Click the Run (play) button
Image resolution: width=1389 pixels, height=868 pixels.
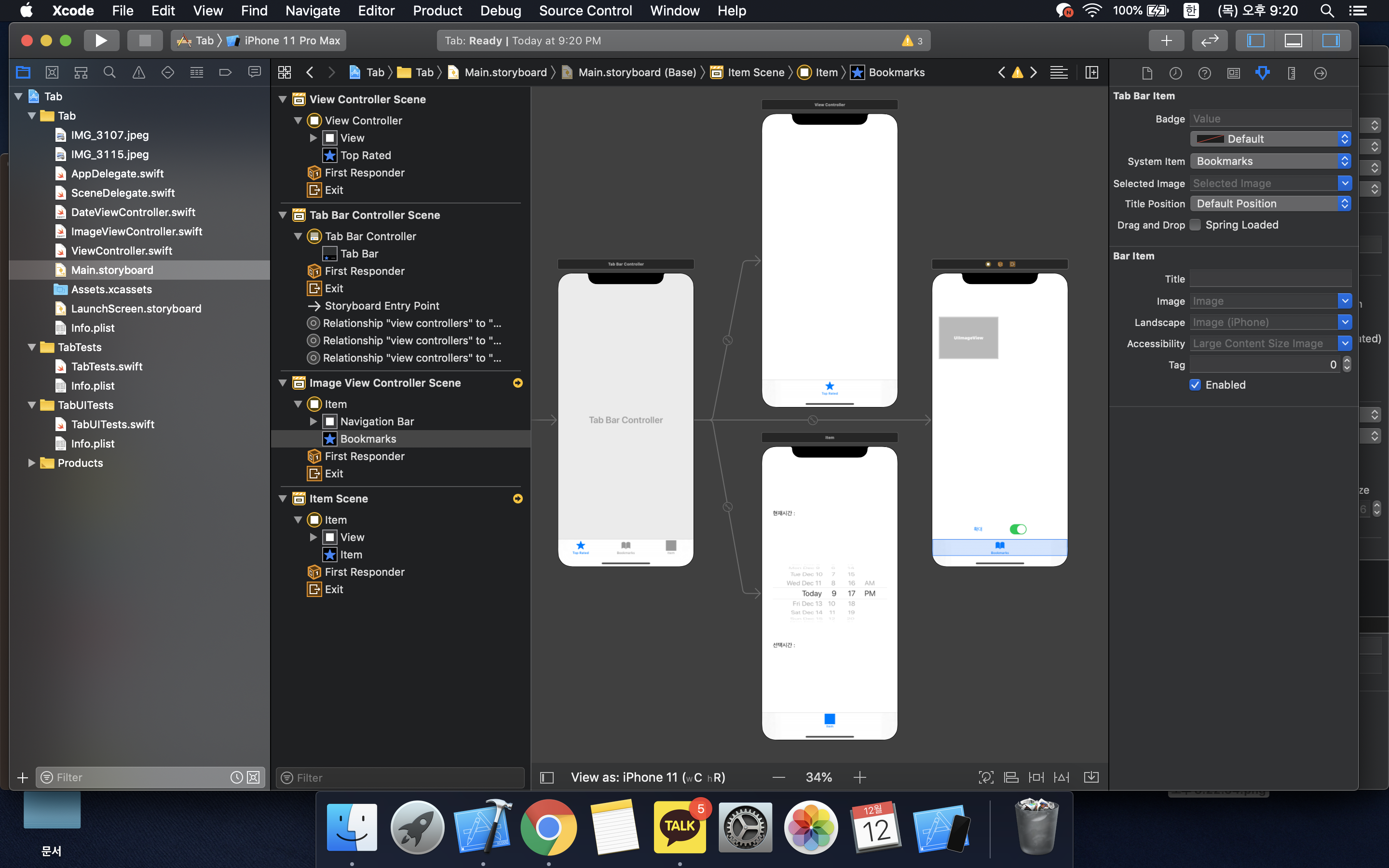tap(101, 41)
